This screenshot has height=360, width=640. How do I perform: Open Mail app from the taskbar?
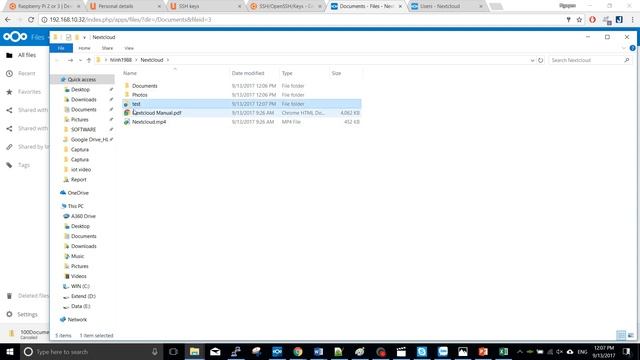click(x=215, y=351)
